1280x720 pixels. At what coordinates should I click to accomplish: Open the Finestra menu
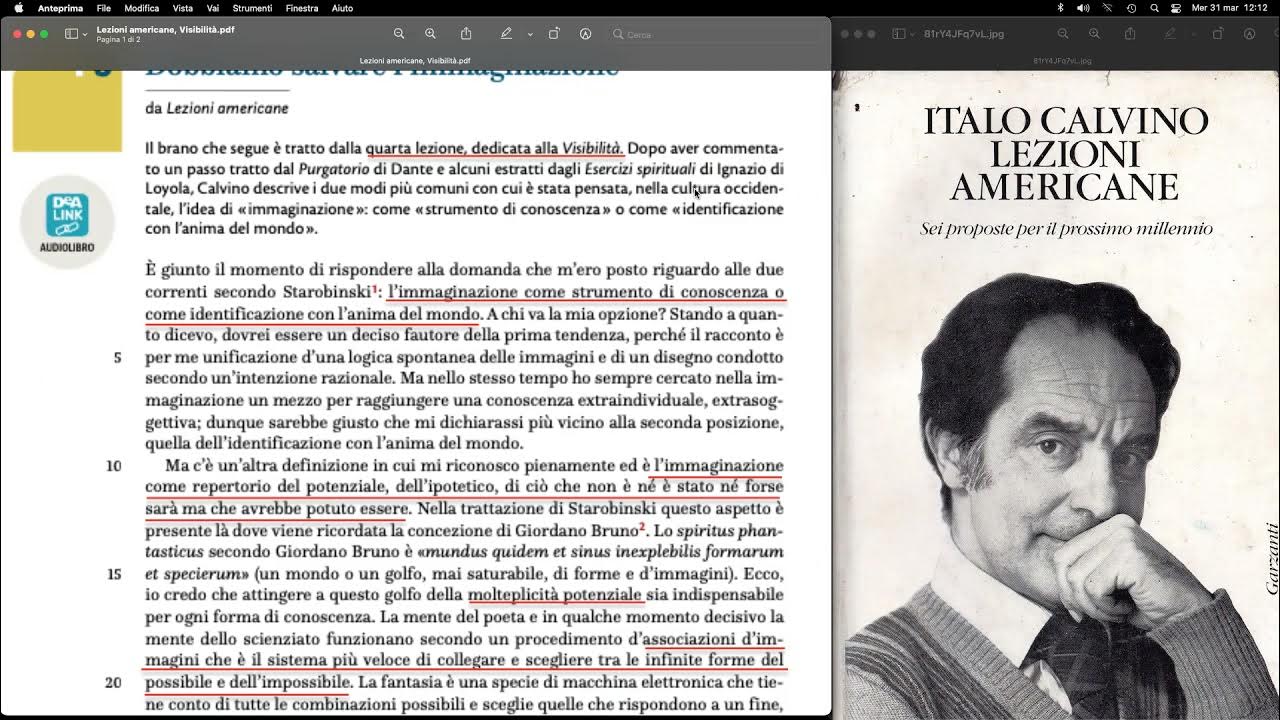302,8
